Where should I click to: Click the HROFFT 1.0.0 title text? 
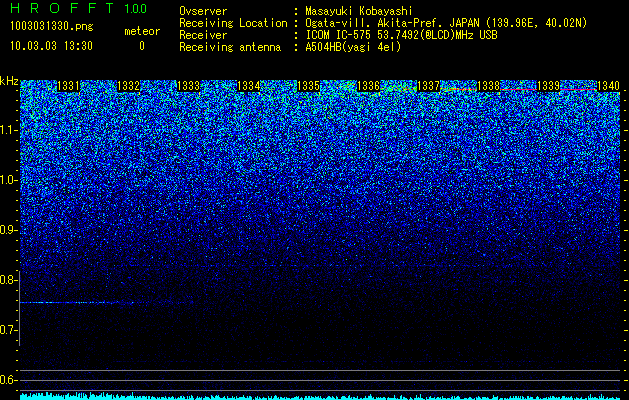79,8
